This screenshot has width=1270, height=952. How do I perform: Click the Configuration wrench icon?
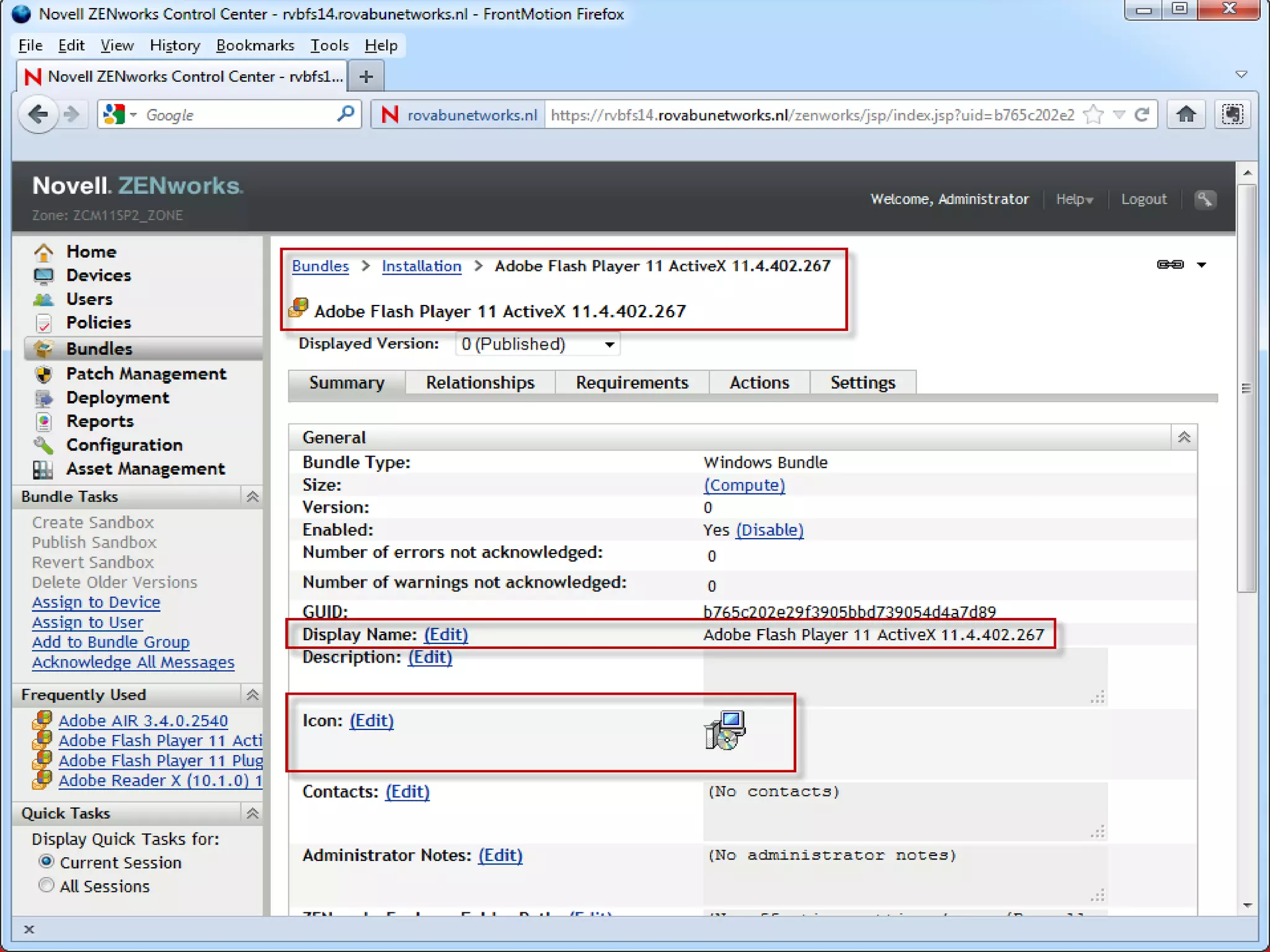pyautogui.click(x=43, y=445)
